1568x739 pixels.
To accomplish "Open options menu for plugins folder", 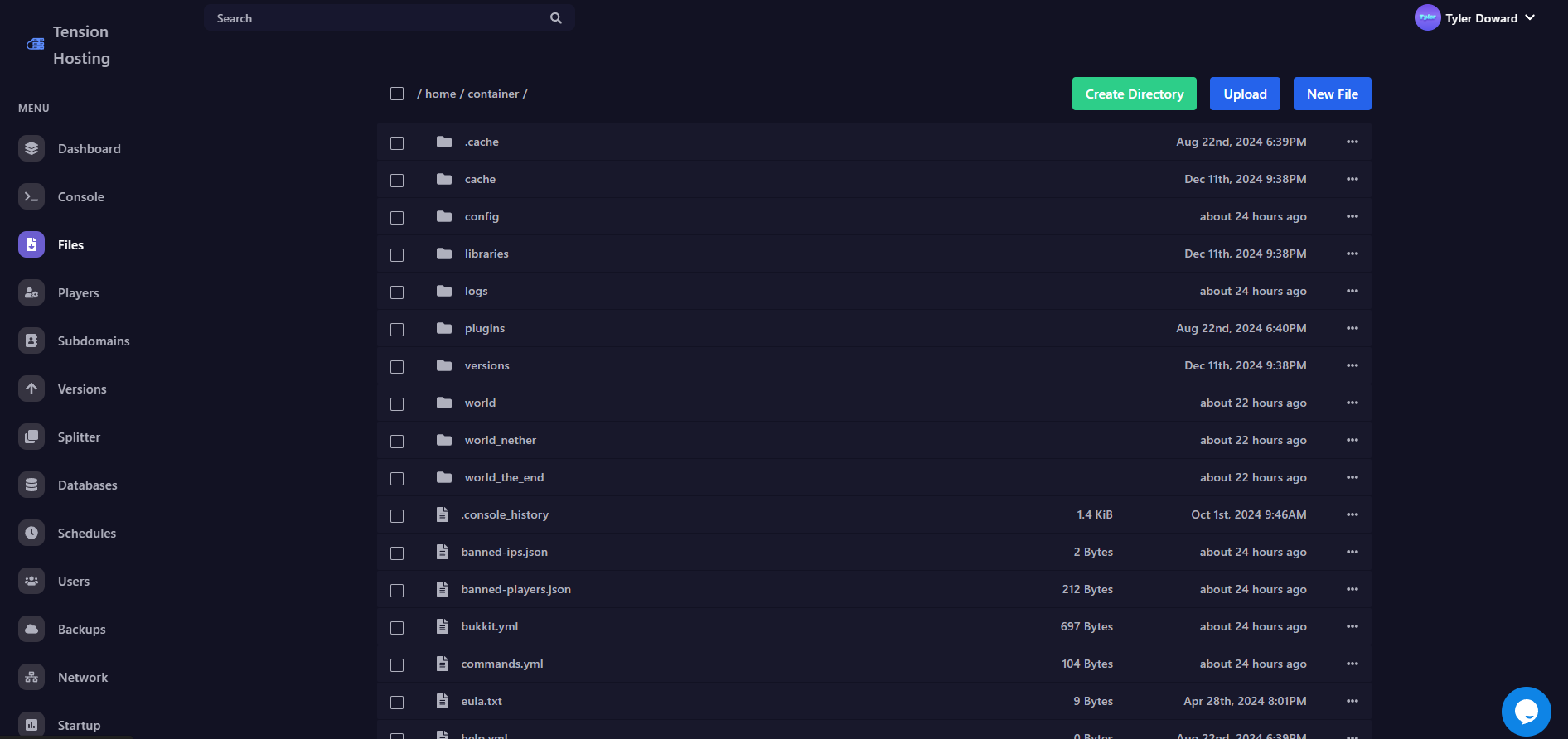I will (1353, 328).
